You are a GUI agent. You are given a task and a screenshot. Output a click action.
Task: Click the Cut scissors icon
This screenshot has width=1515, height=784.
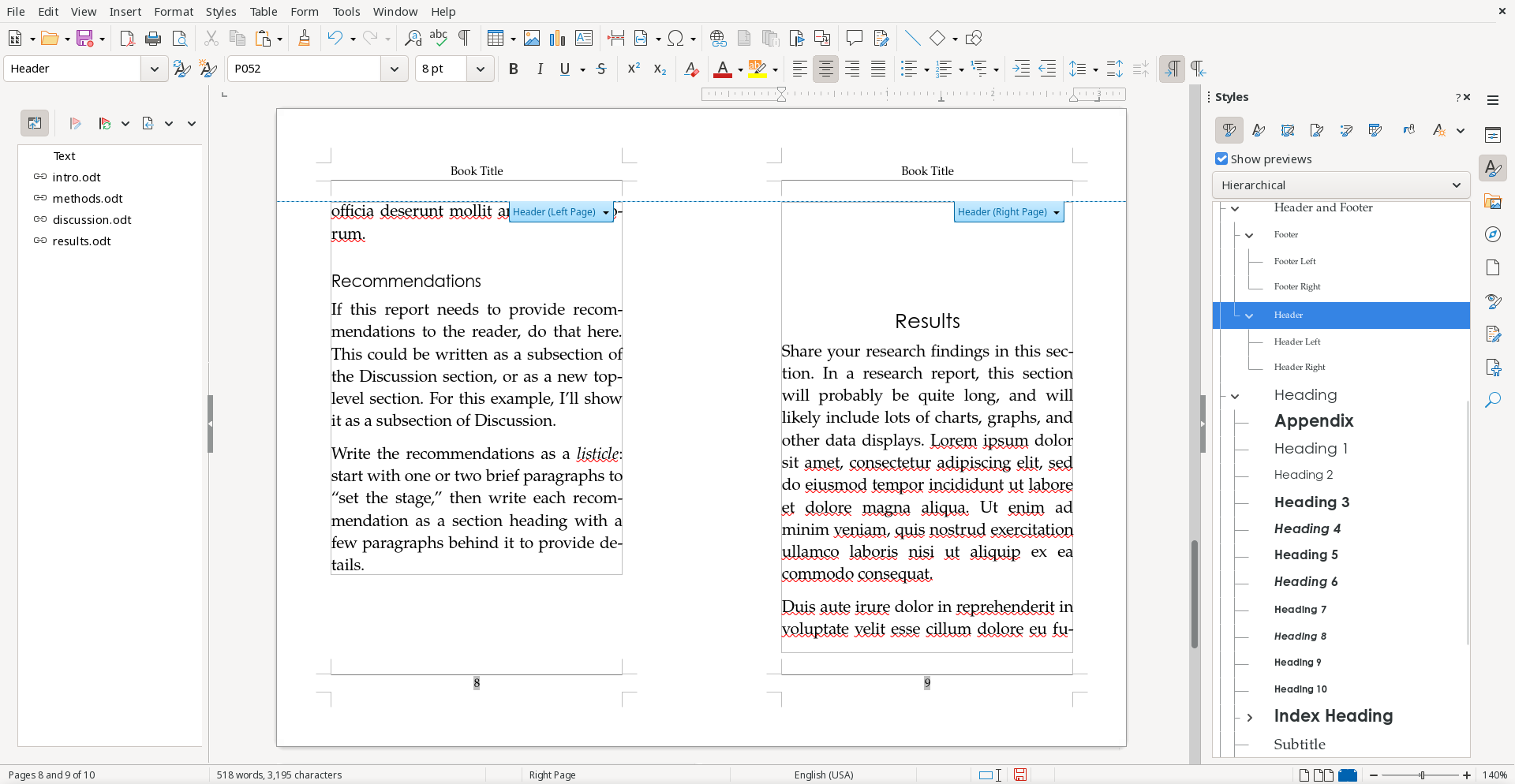click(x=211, y=38)
